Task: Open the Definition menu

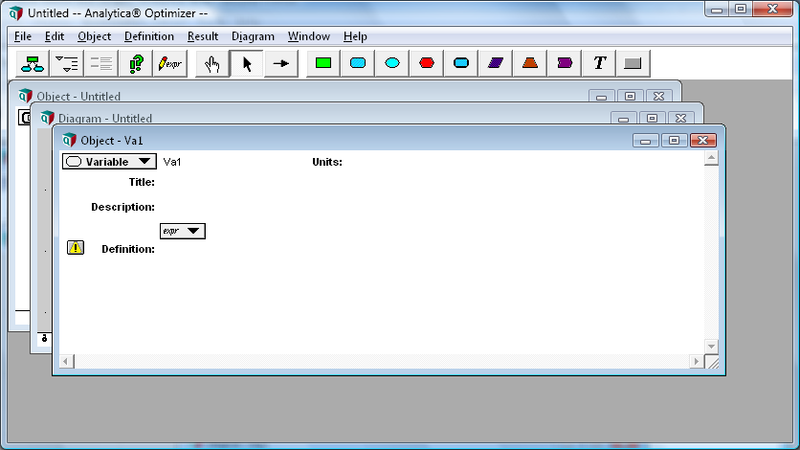Action: click(x=149, y=37)
